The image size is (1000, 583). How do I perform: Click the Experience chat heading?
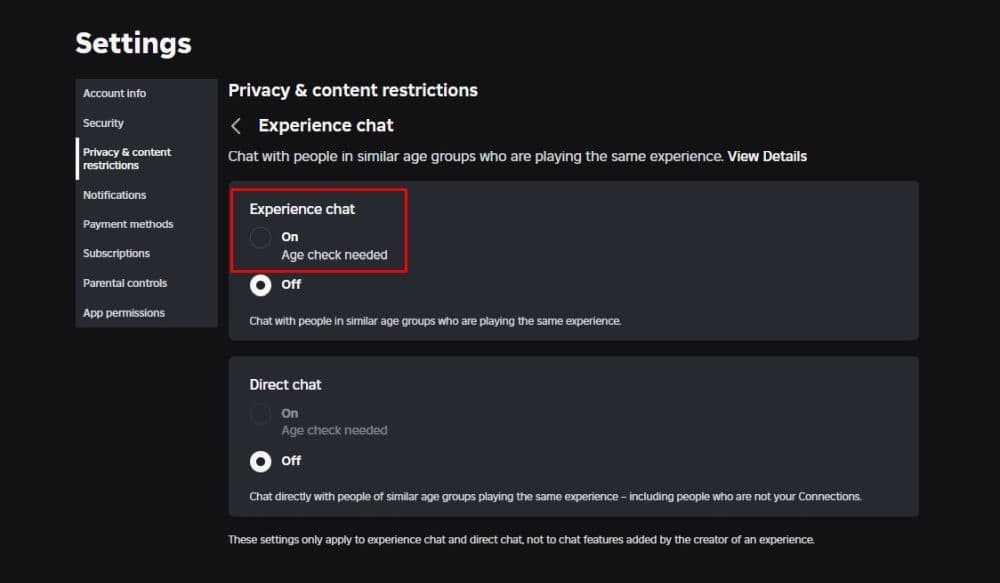pos(302,209)
